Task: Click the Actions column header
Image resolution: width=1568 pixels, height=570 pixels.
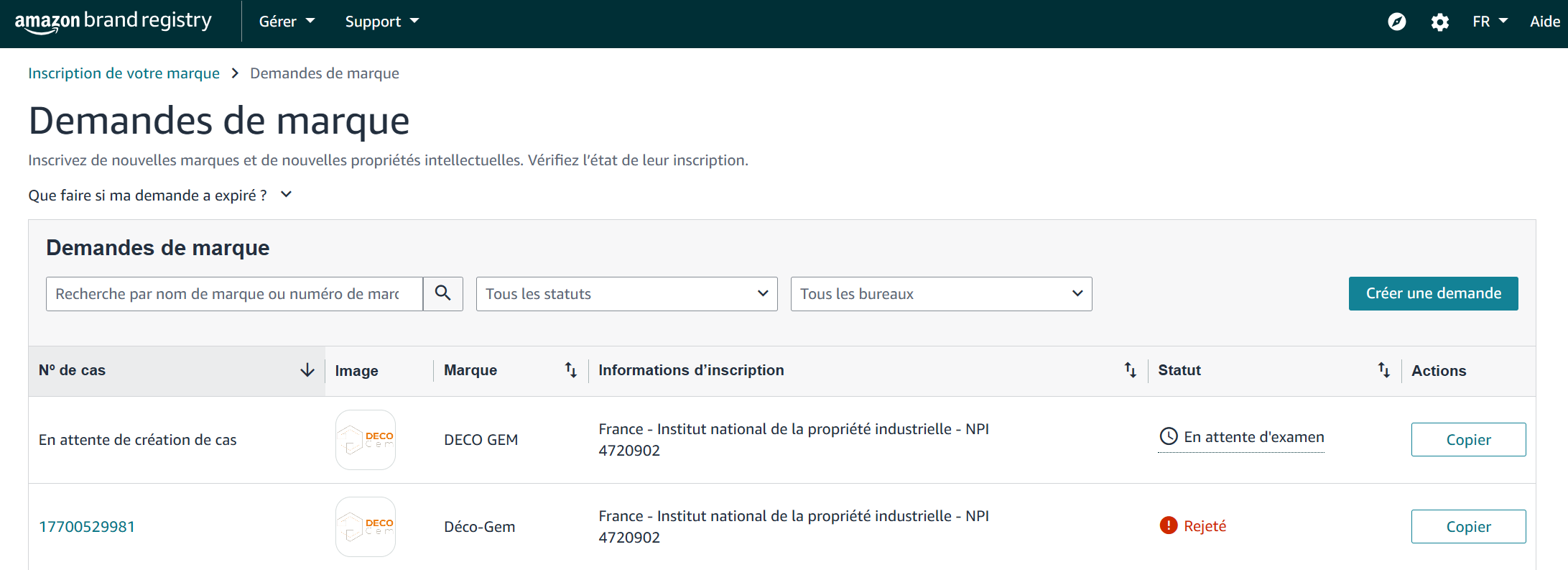Action: click(x=1439, y=371)
